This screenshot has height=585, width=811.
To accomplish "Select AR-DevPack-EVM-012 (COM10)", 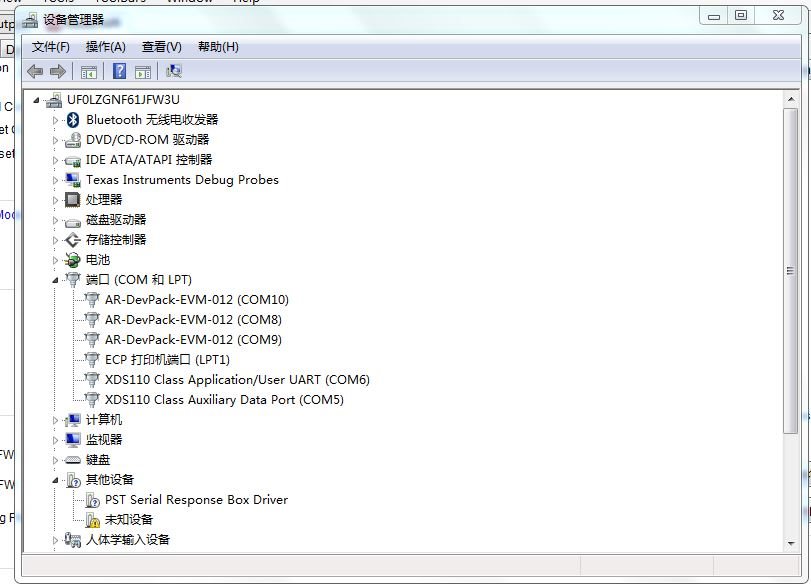I will [x=197, y=300].
